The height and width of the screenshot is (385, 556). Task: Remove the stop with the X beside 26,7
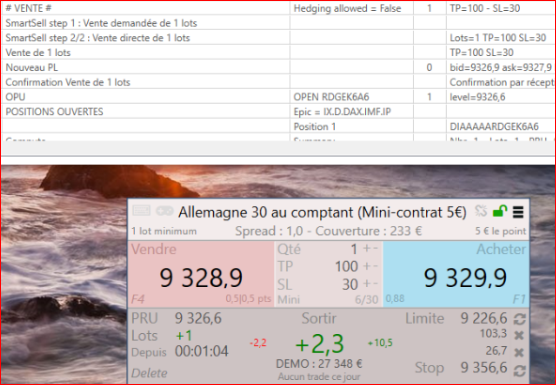tap(519, 352)
